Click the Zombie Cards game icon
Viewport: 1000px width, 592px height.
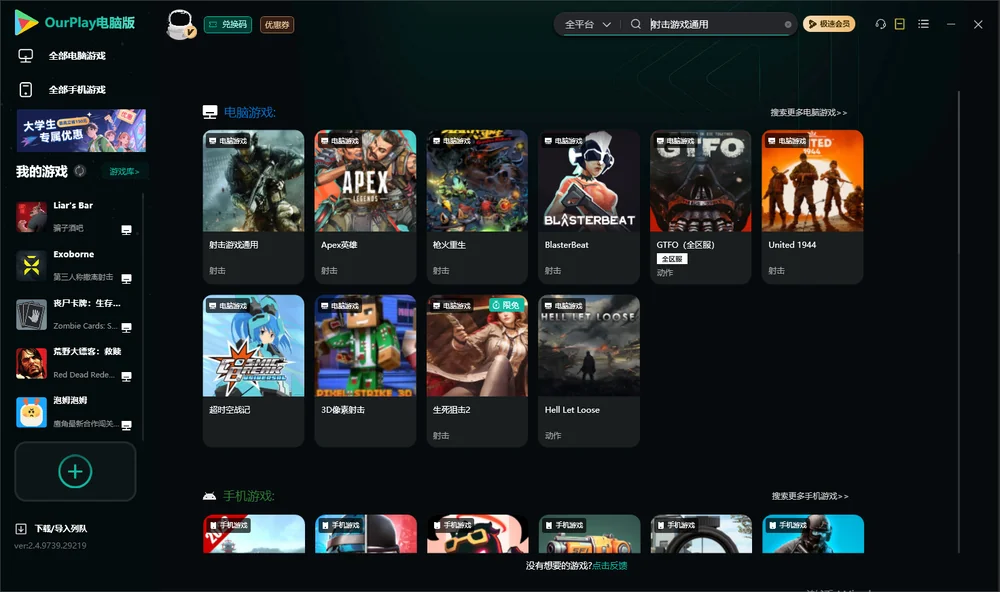click(x=31, y=314)
